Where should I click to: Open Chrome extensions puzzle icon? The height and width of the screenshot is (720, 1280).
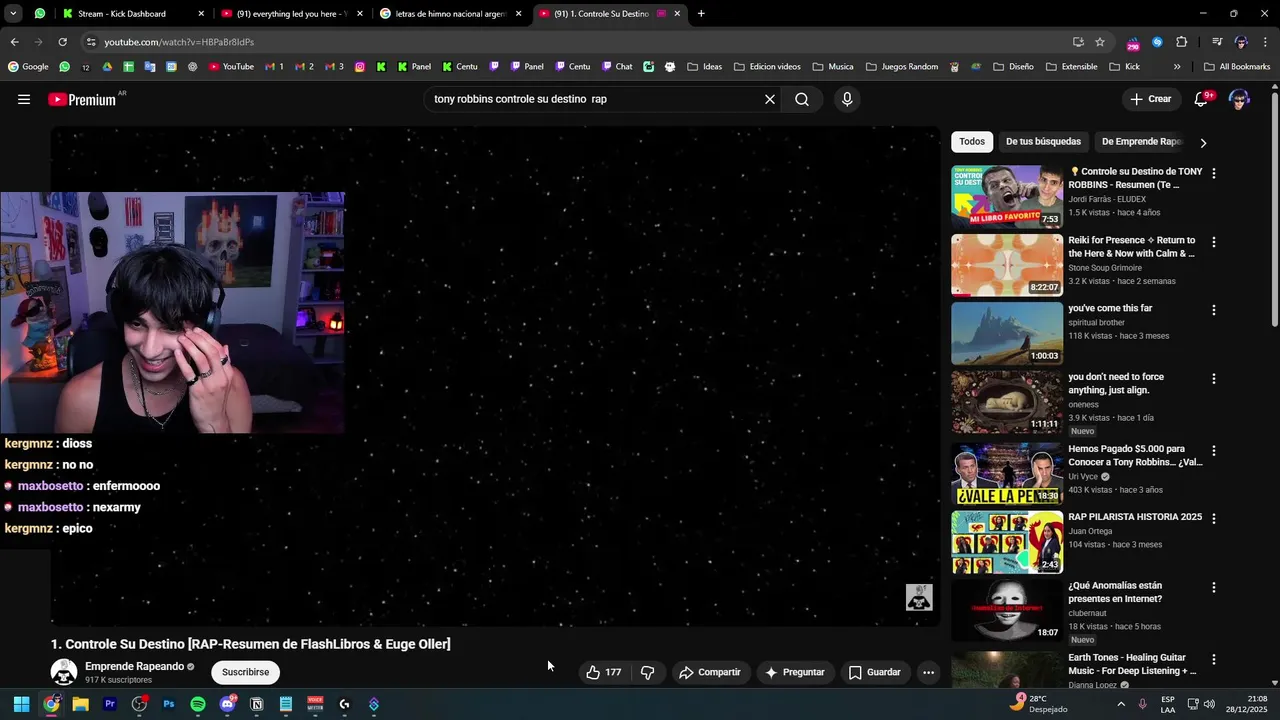pos(1182,42)
